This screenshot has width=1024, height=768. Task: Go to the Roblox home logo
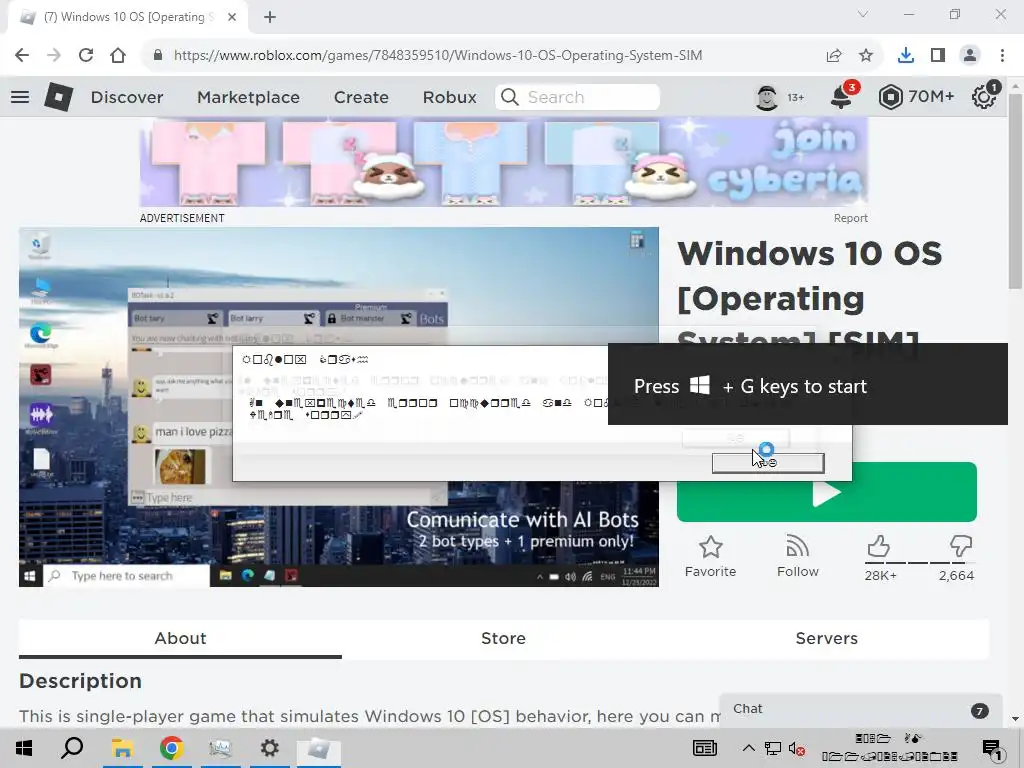[58, 97]
